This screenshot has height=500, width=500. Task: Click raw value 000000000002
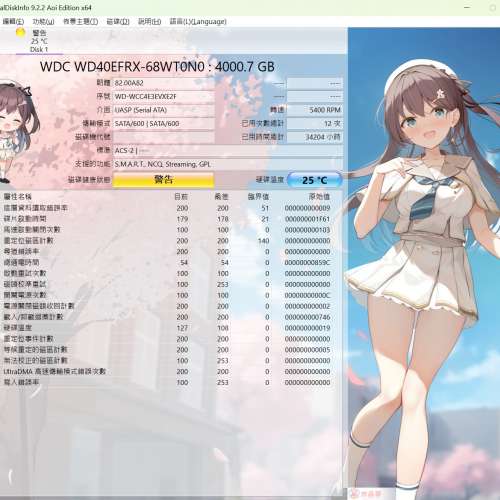307,306
